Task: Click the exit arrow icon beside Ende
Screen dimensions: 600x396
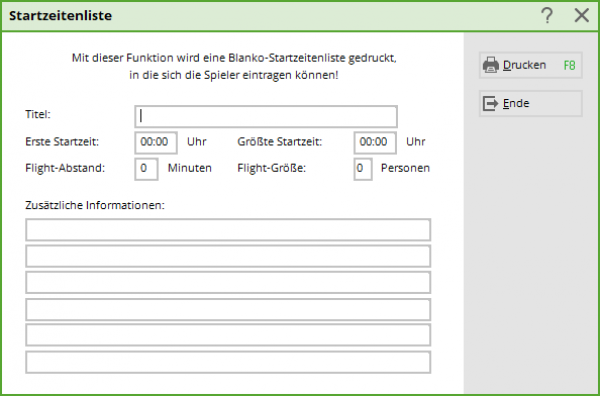Action: point(490,103)
